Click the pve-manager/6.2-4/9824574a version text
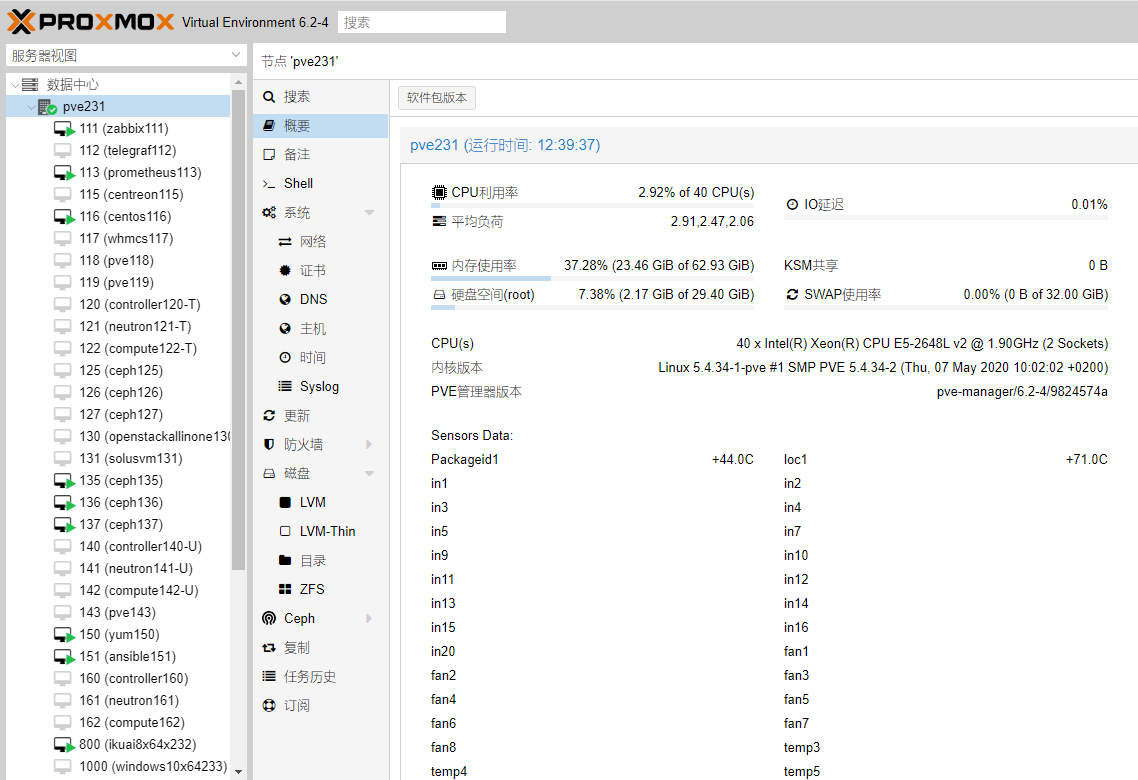This screenshot has height=780, width=1138. click(x=1022, y=392)
